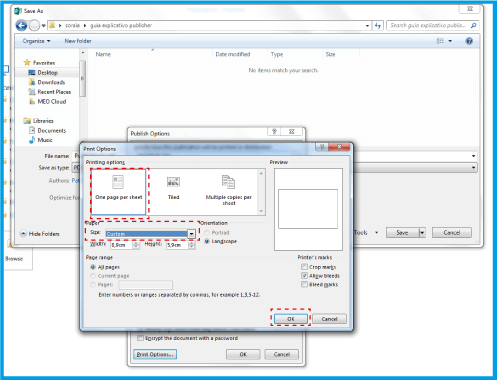Enable the Crop marks checkbox
This screenshot has width=497, height=380.
click(304, 267)
